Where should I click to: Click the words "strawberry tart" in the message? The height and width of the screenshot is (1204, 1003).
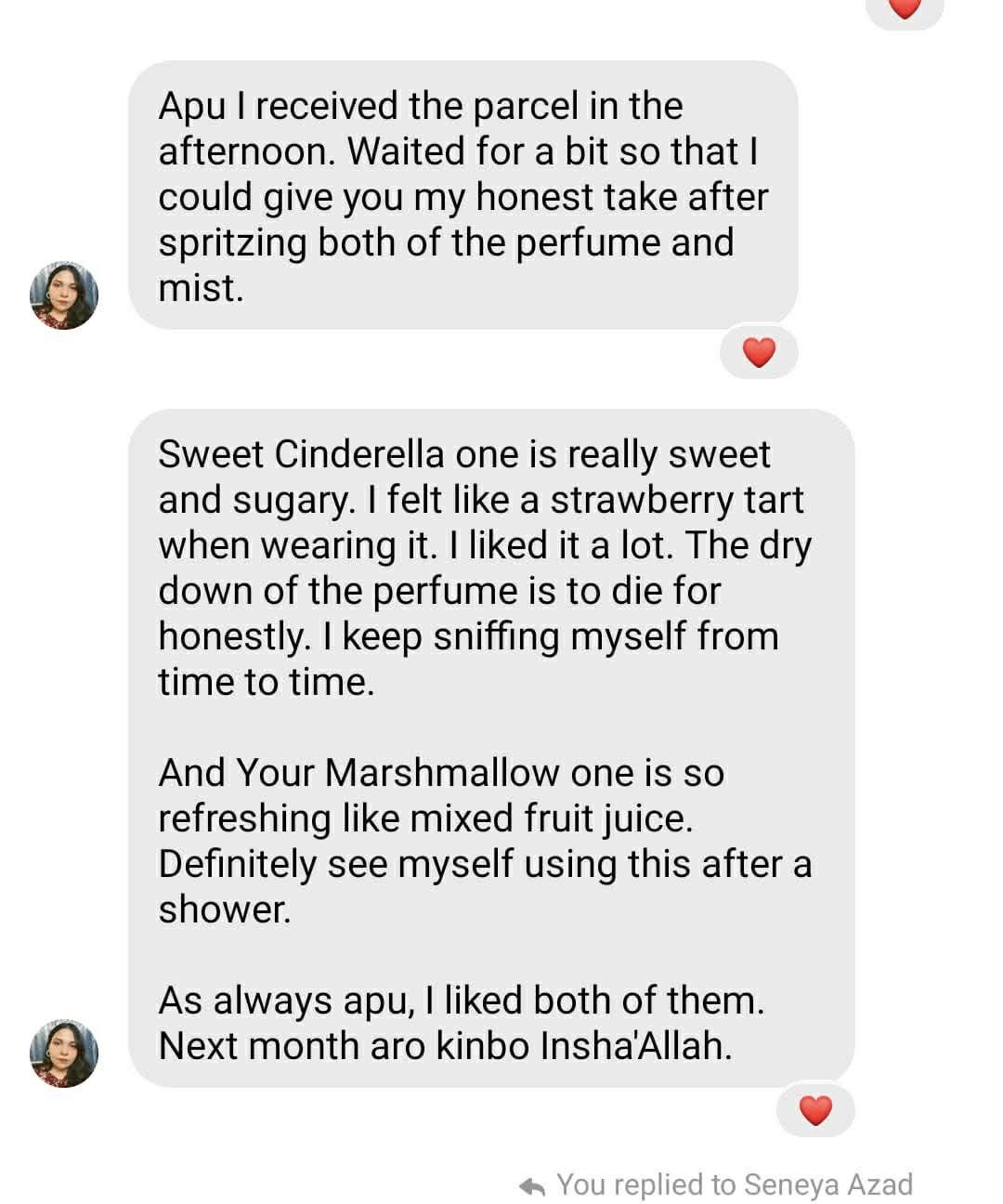tap(676, 500)
